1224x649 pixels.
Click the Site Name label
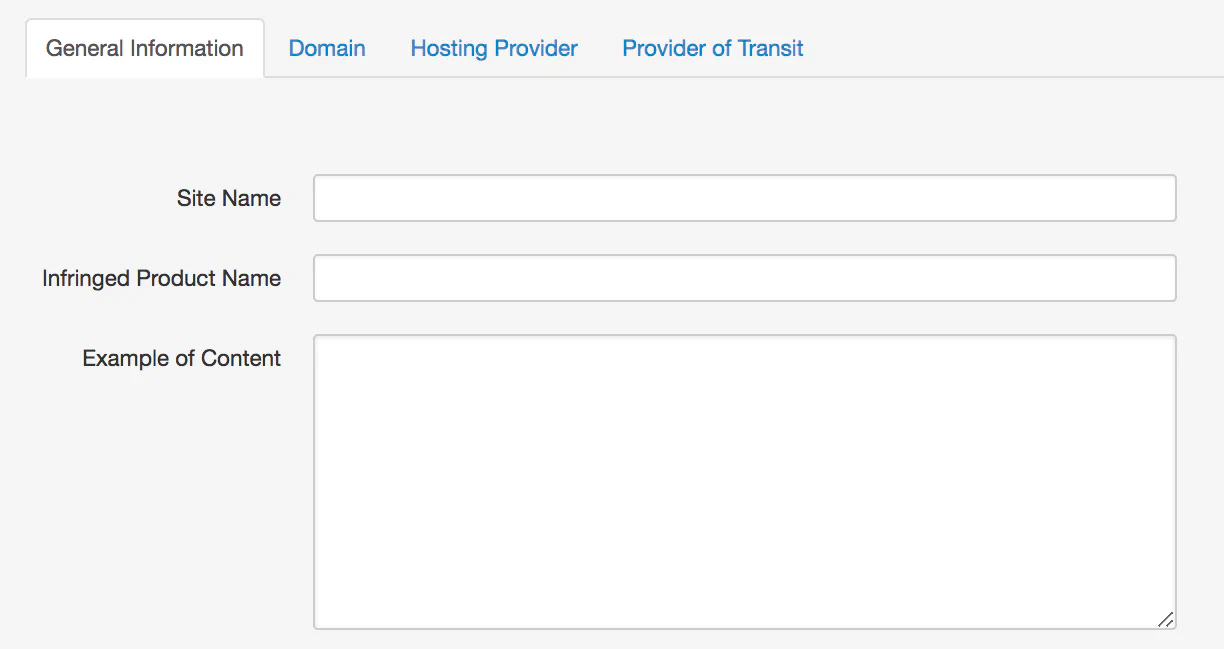228,198
